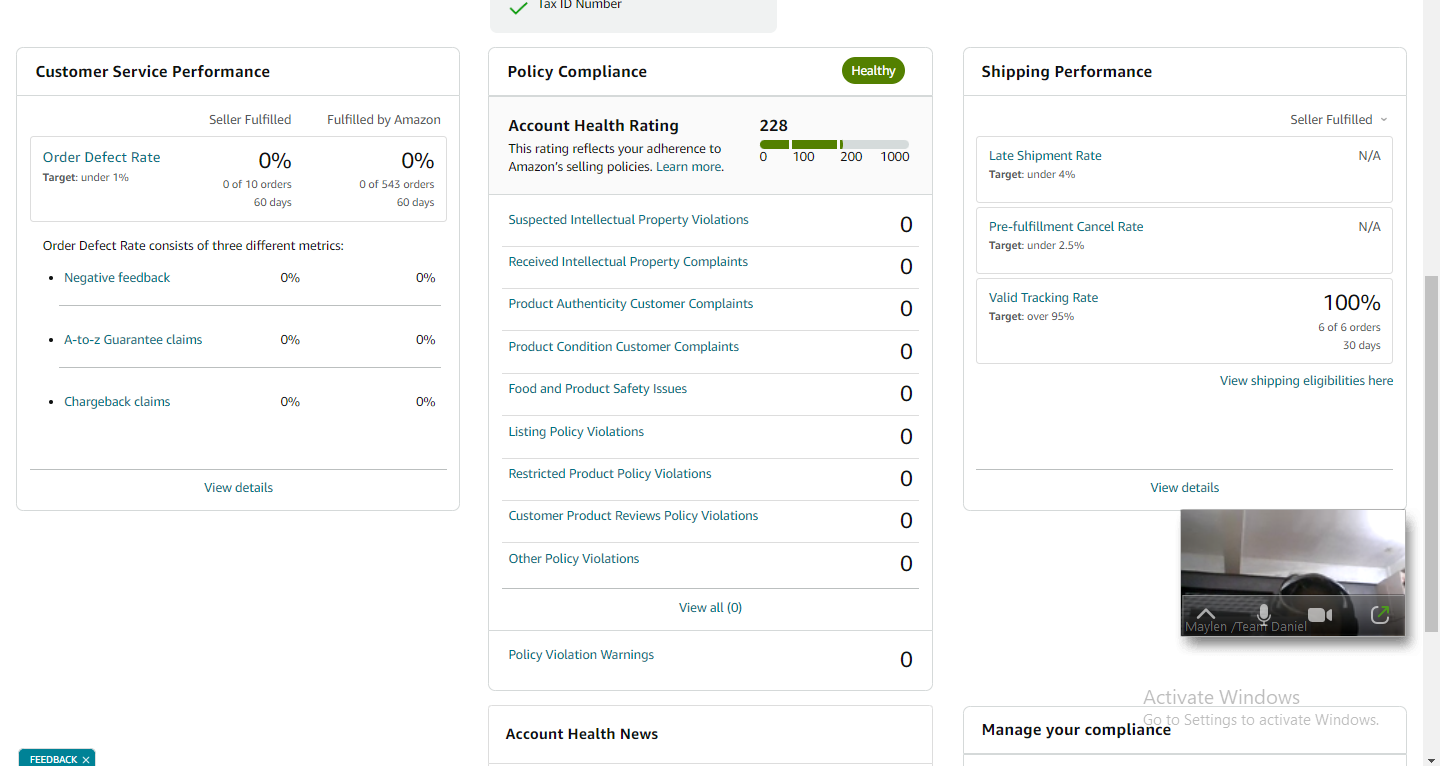
Task: Dismiss the FEEDBACK tab with its X icon
Action: point(86,760)
